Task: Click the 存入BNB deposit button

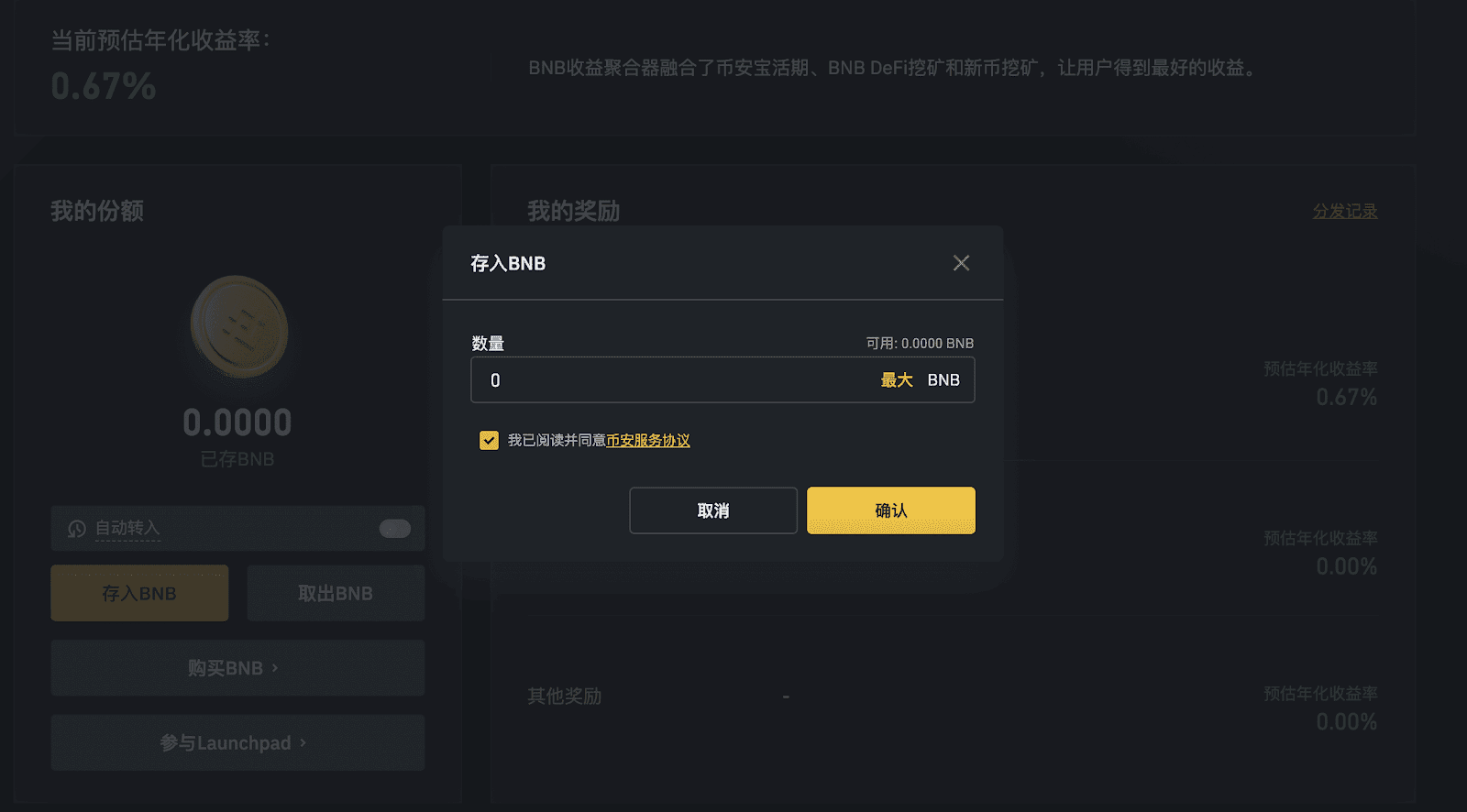Action: [x=139, y=593]
